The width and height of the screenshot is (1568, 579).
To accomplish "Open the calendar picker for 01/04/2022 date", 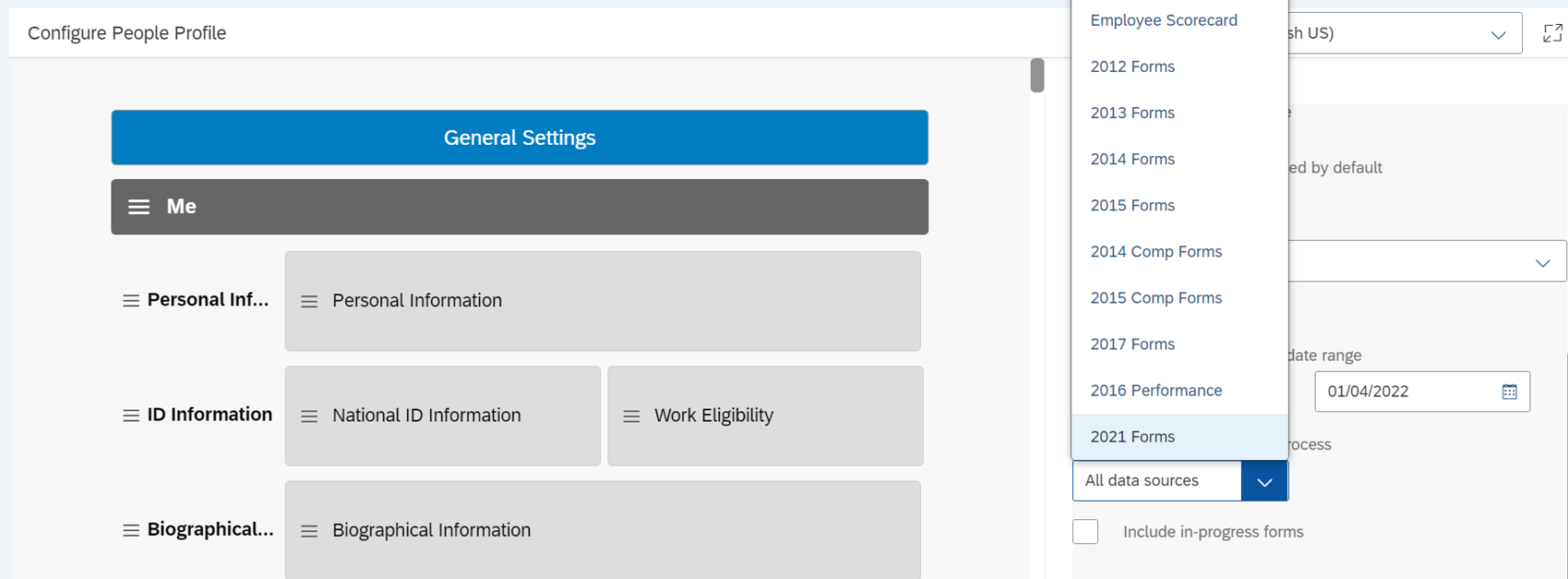I will pyautogui.click(x=1509, y=392).
